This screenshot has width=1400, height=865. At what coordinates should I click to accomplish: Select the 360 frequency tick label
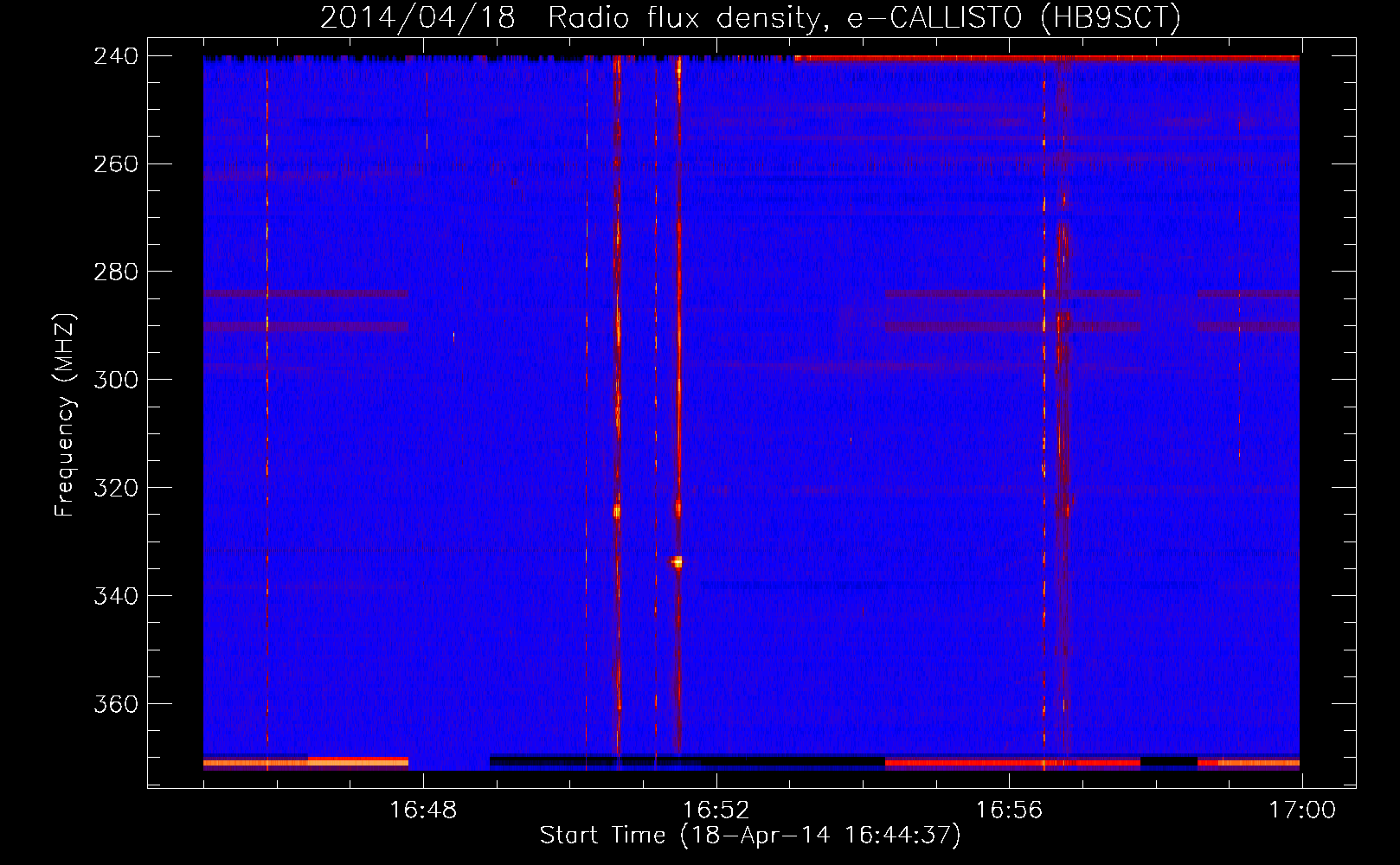tap(116, 704)
